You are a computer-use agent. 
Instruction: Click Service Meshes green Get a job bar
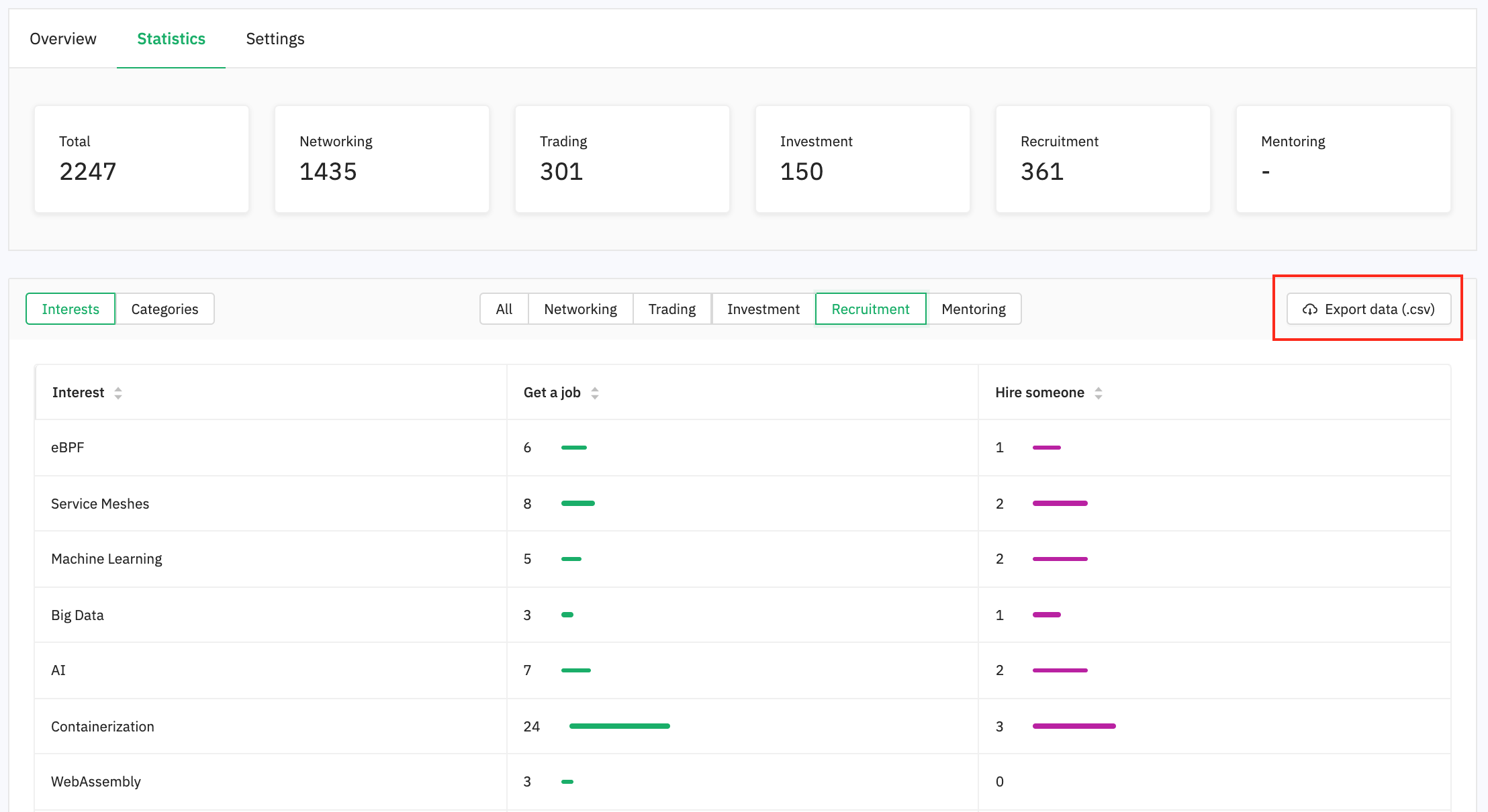coord(578,503)
